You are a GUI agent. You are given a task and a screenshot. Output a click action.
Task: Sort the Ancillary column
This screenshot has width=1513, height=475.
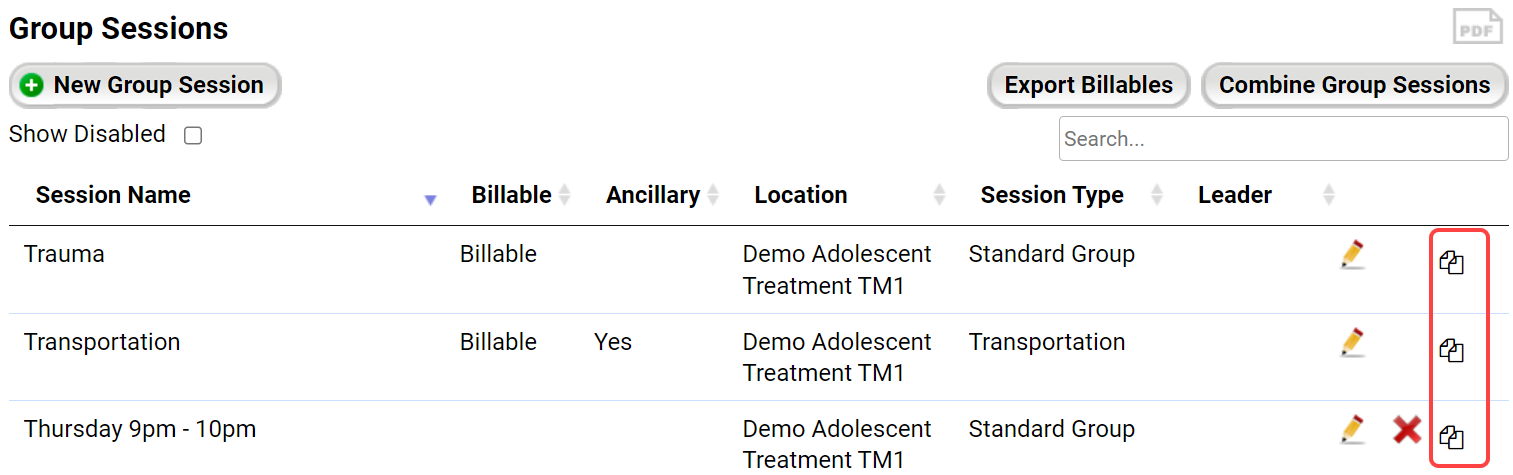click(x=713, y=195)
